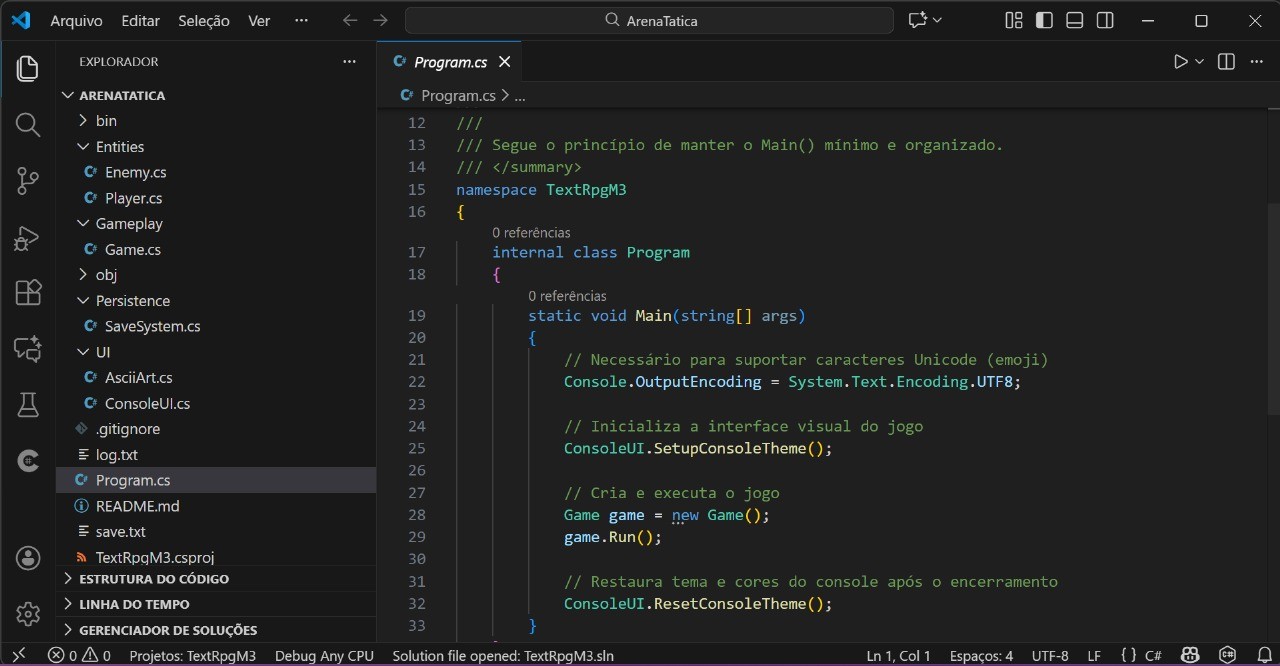Open the Arquivo menu

click(x=76, y=21)
